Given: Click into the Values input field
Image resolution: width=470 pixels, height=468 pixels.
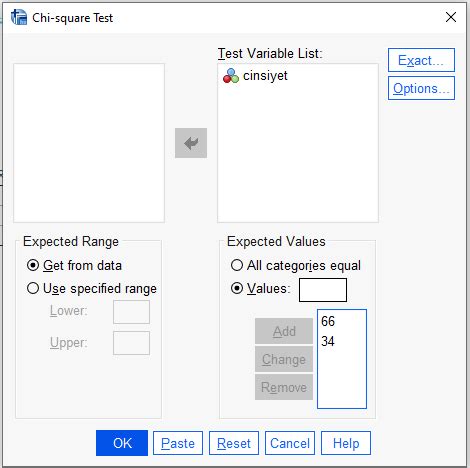Looking at the screenshot, I should 323,290.
